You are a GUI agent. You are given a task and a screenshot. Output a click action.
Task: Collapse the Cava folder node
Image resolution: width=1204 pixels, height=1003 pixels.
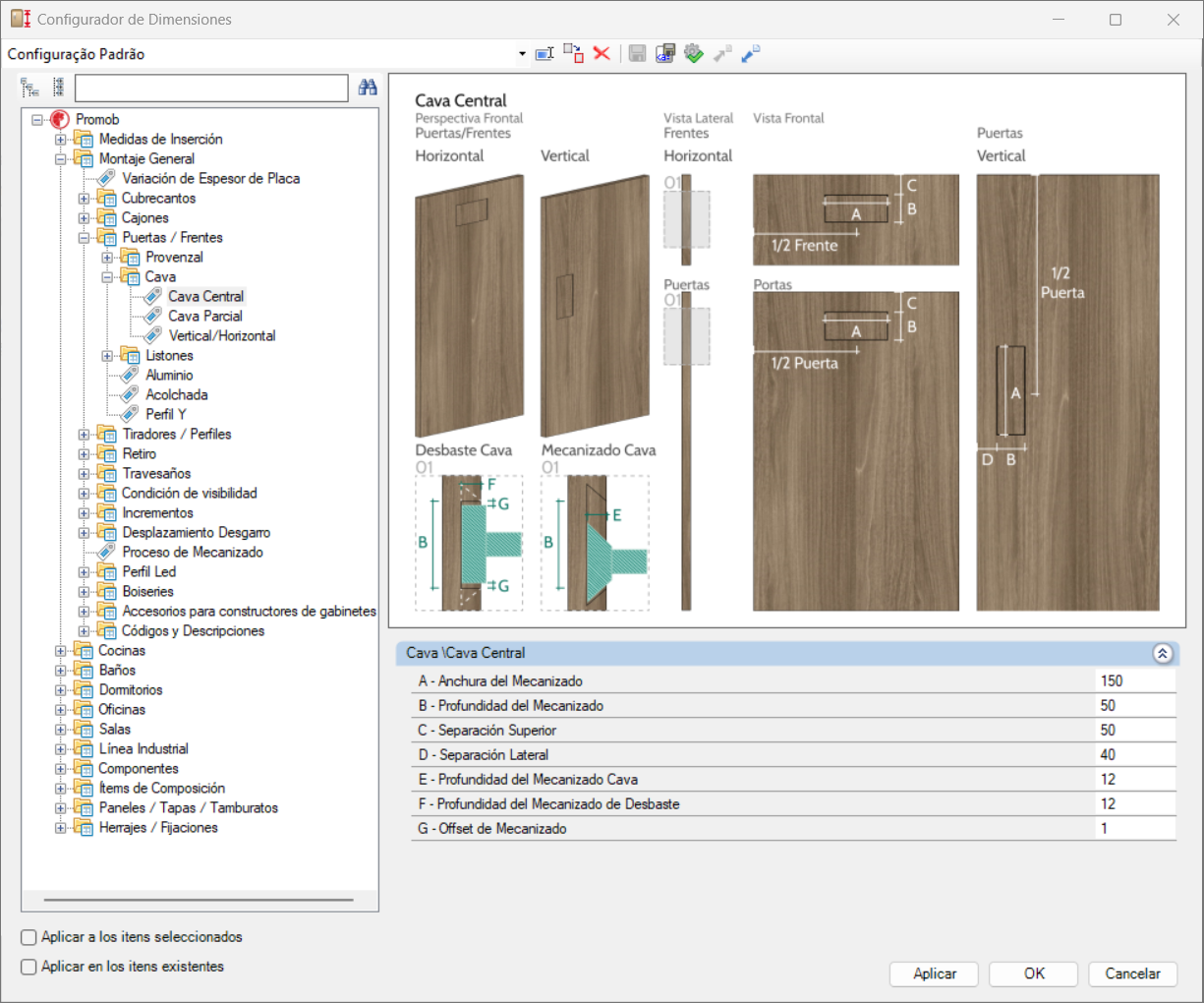pos(108,277)
